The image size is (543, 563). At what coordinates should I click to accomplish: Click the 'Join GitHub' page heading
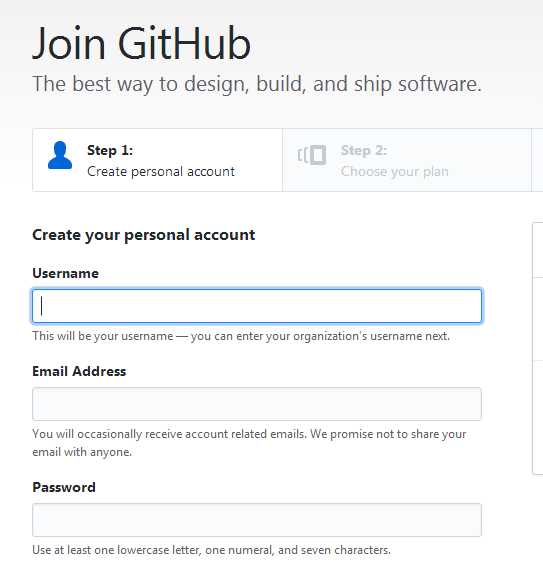point(141,44)
